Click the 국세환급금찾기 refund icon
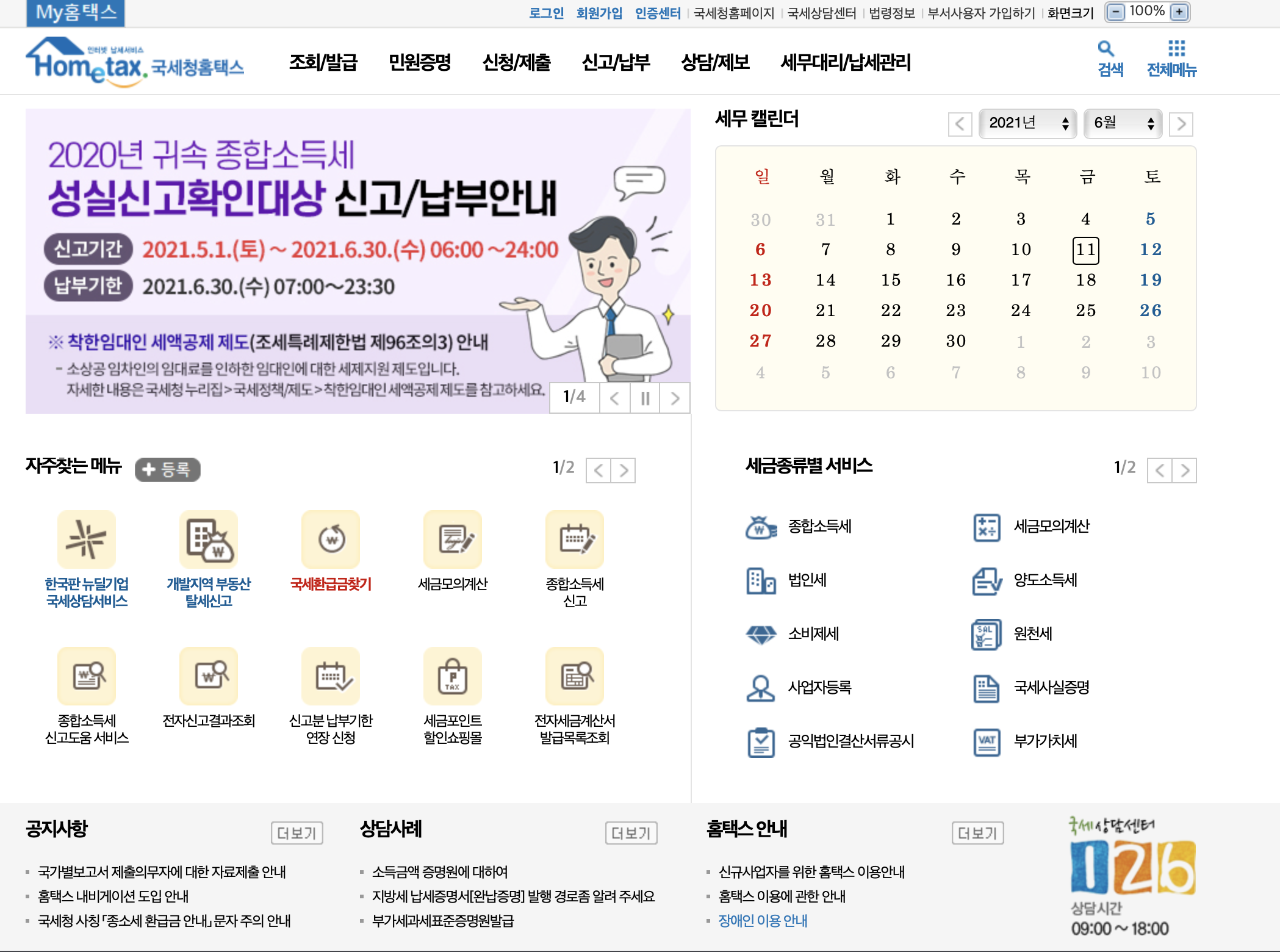 pos(331,539)
